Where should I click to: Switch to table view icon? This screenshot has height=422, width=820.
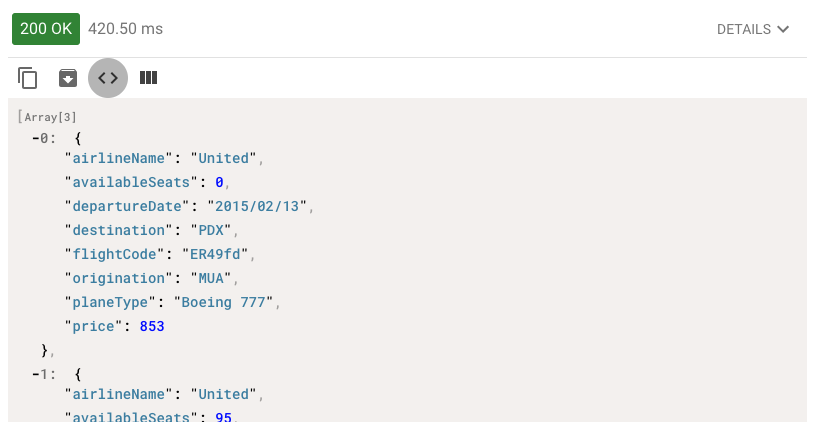pos(149,78)
